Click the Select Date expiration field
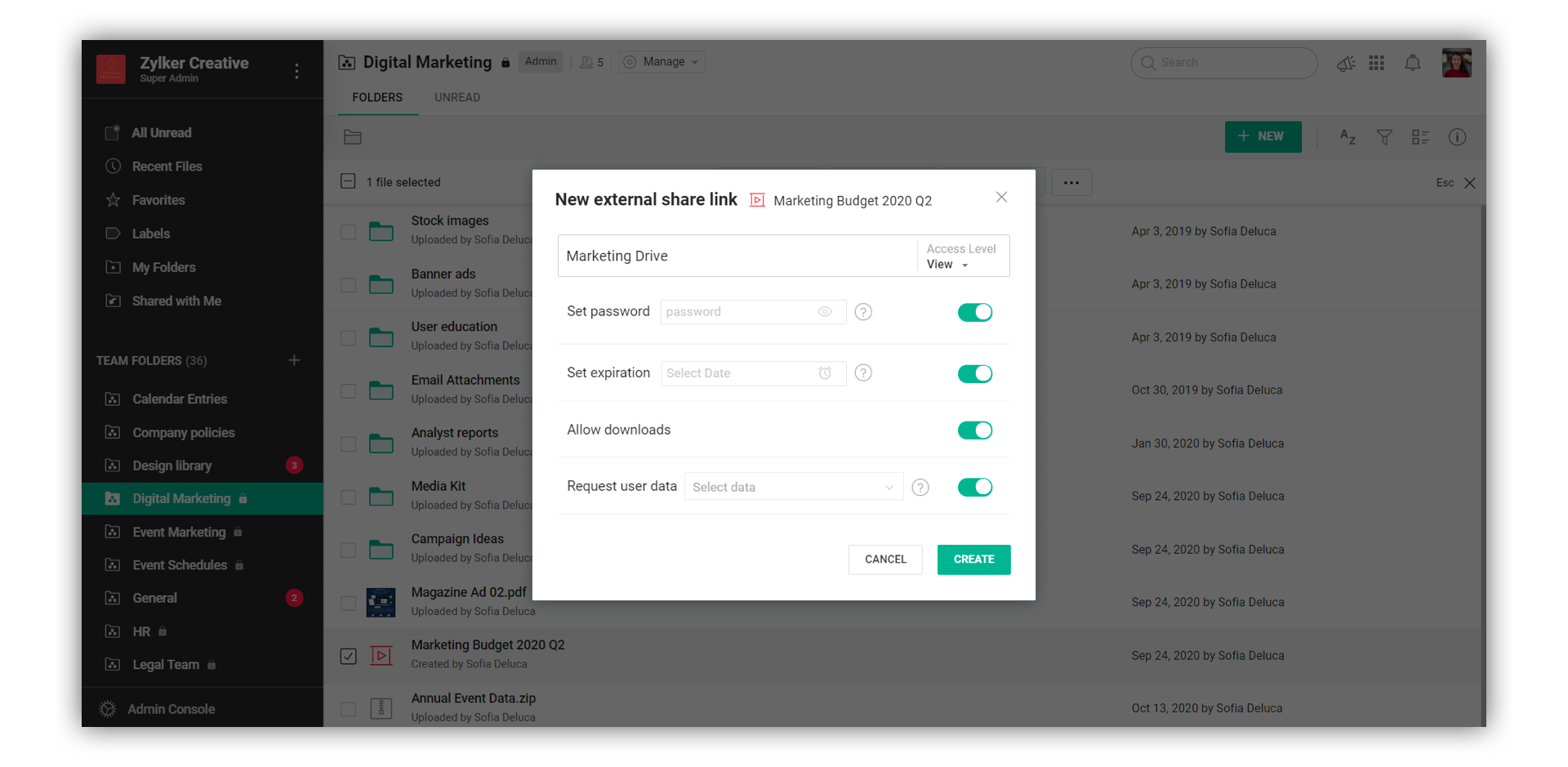Screen dimensions: 1568x767 739,373
